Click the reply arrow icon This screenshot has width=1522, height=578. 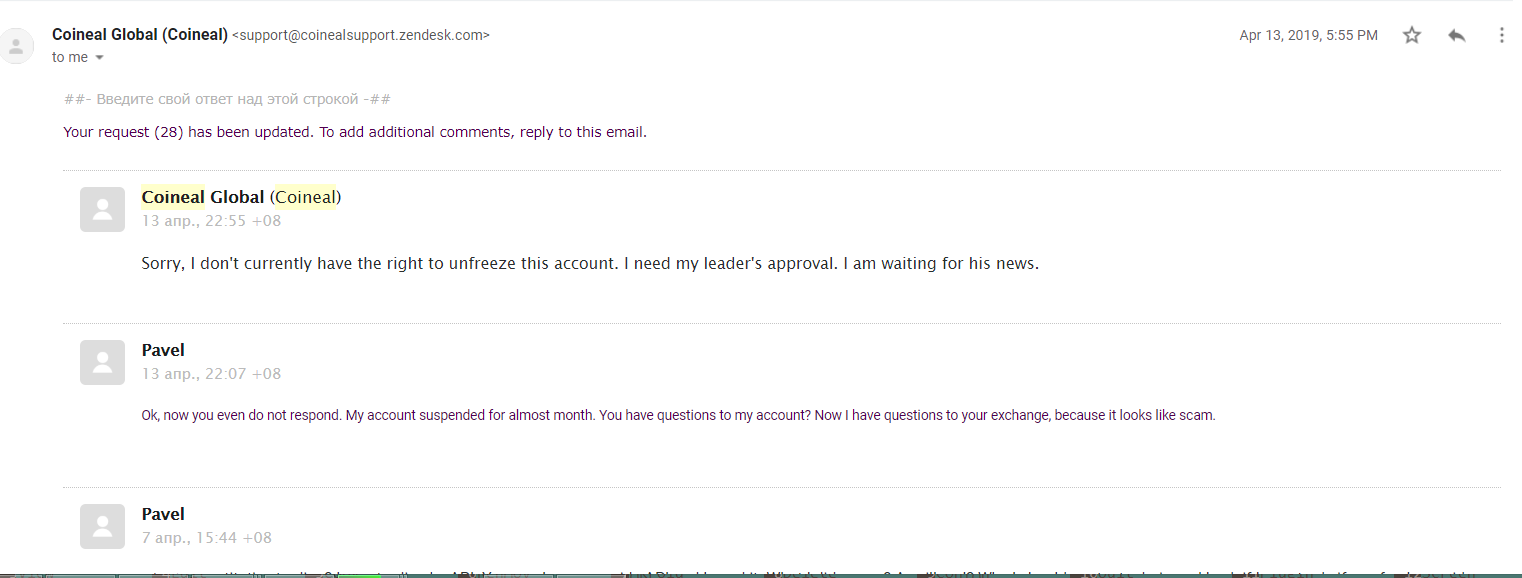[1457, 35]
